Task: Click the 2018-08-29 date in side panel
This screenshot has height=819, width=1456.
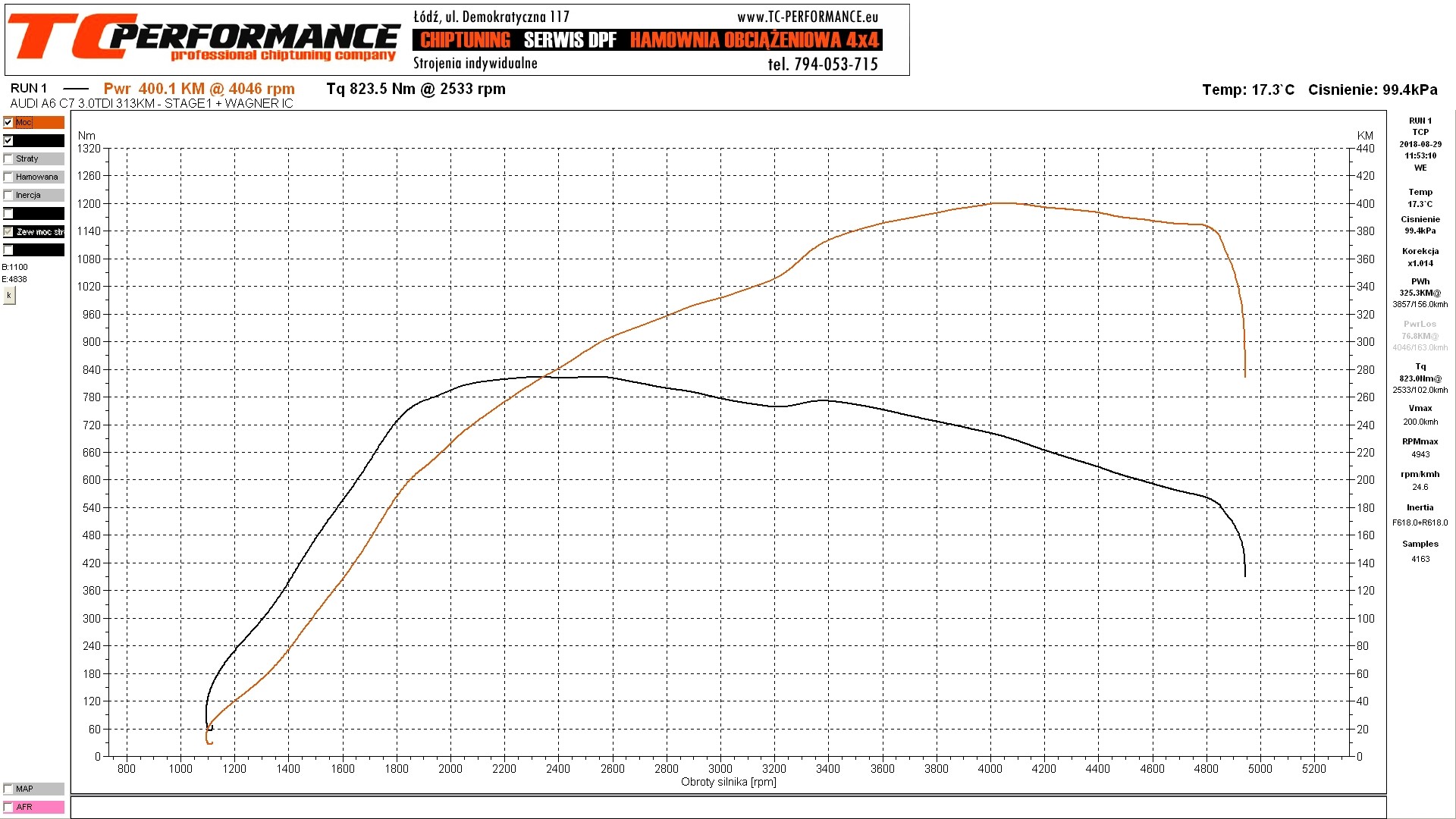Action: click(1420, 144)
